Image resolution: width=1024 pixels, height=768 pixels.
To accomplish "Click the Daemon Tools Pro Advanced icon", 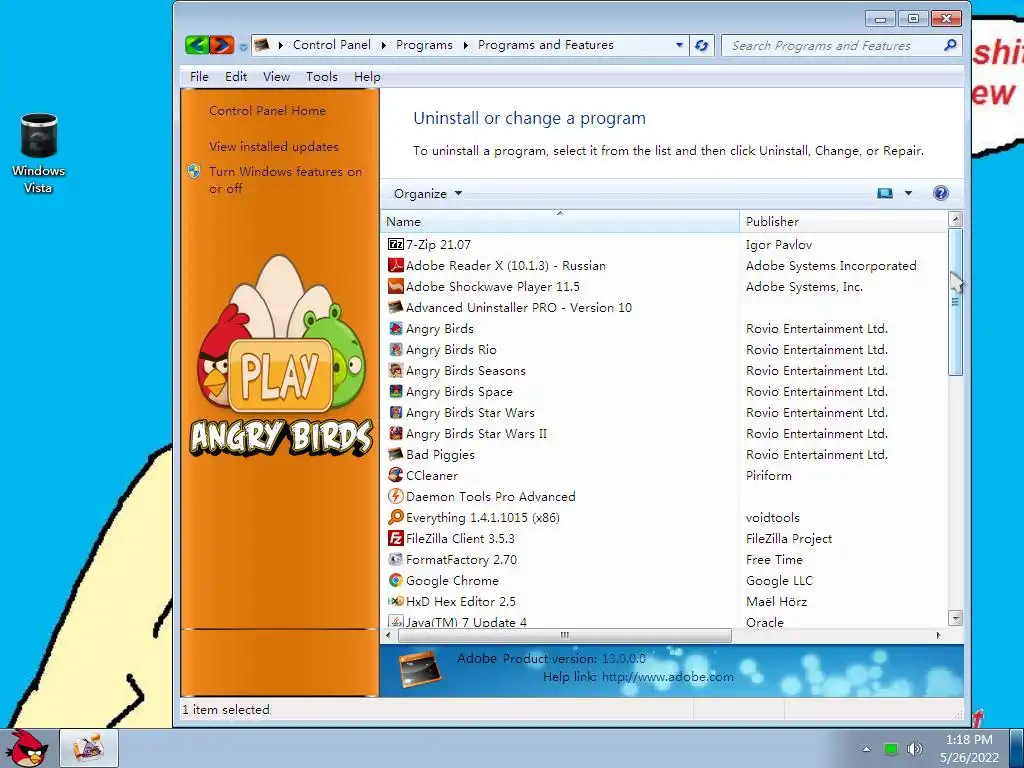I will click(x=396, y=496).
